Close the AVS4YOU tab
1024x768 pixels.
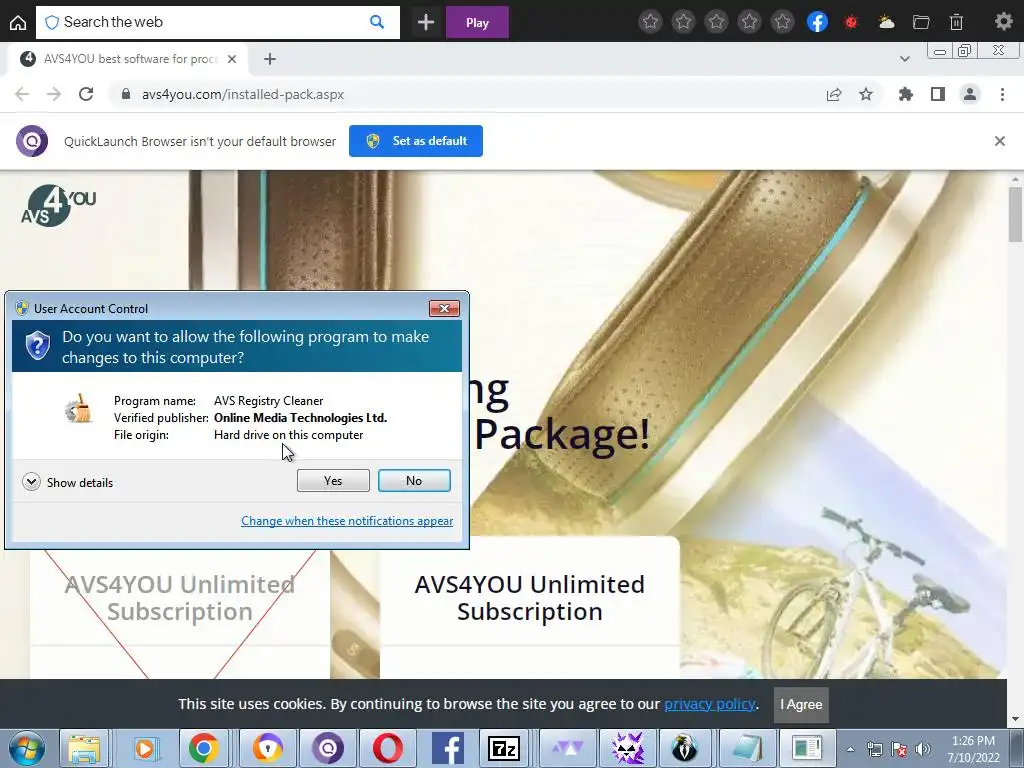pos(232,59)
